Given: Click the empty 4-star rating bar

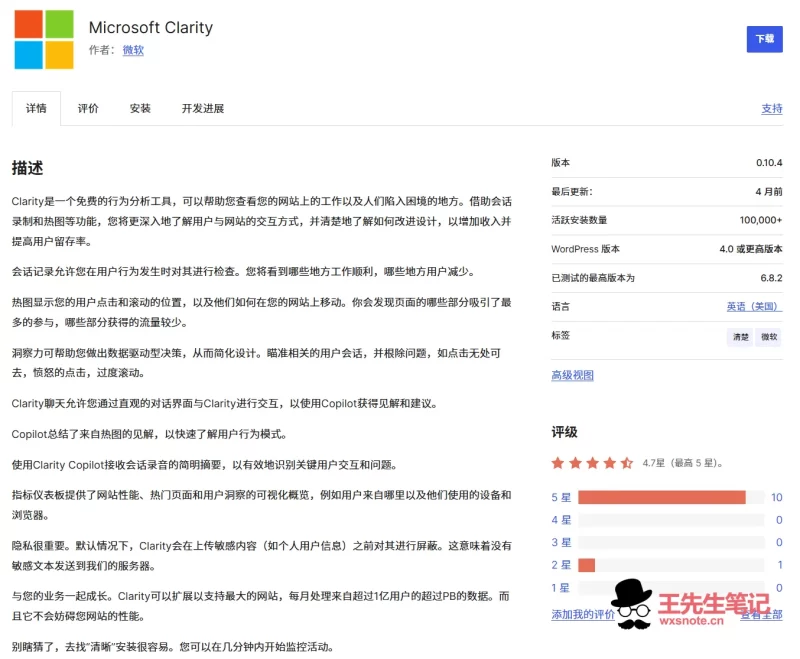Looking at the screenshot, I should click(671, 520).
